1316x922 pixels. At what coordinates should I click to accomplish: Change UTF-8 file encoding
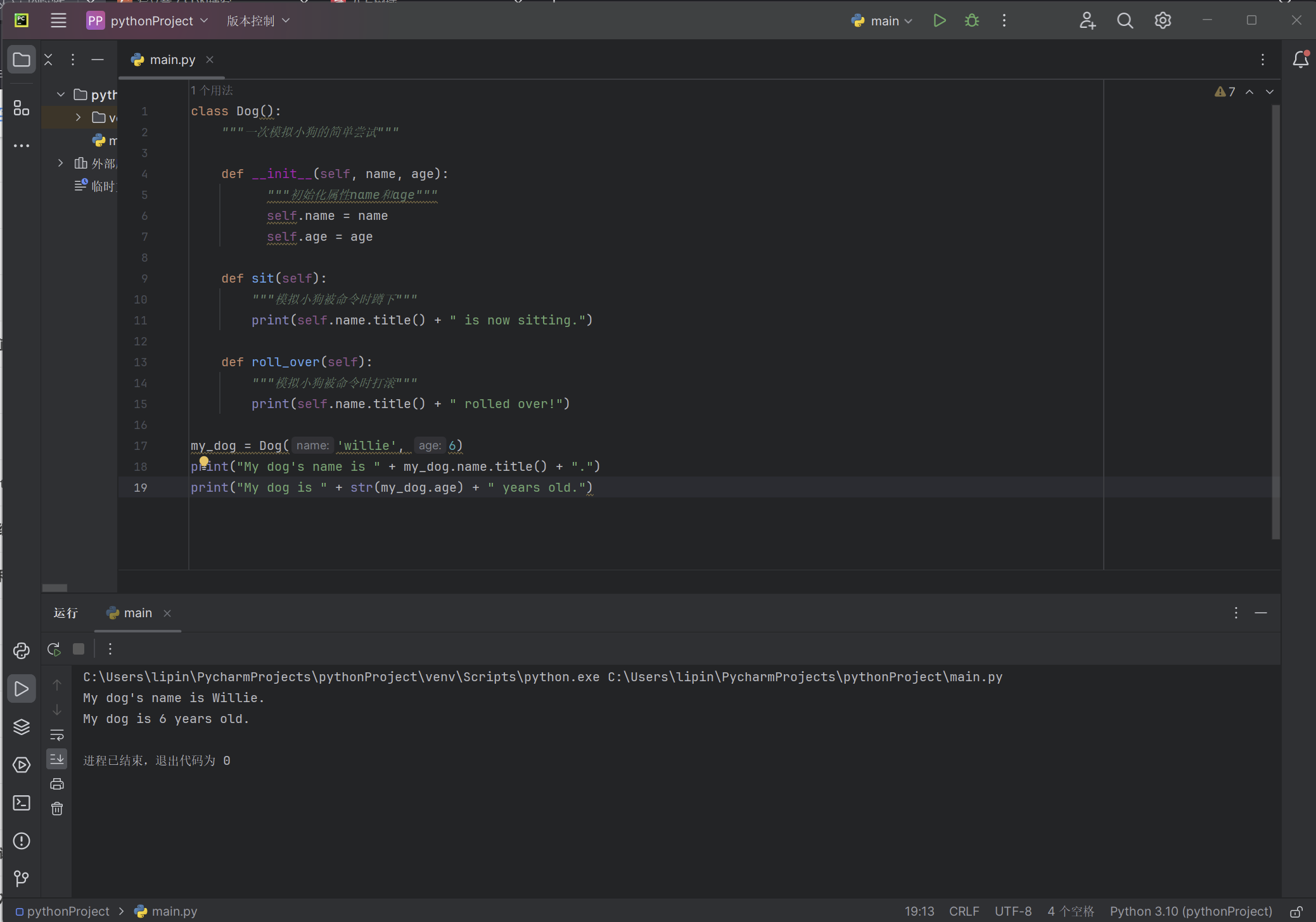[x=1013, y=911]
